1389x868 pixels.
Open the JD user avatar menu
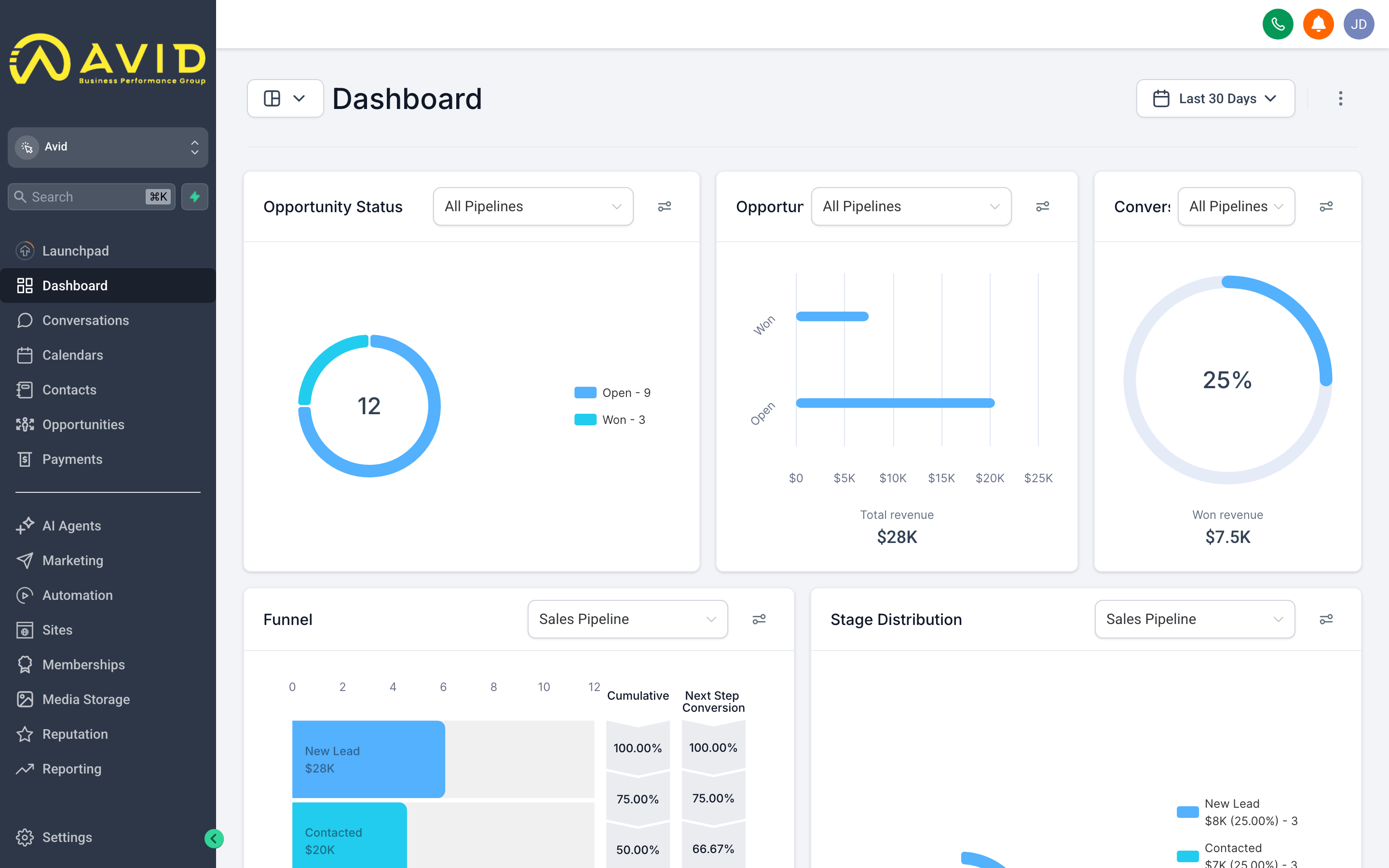(x=1359, y=24)
